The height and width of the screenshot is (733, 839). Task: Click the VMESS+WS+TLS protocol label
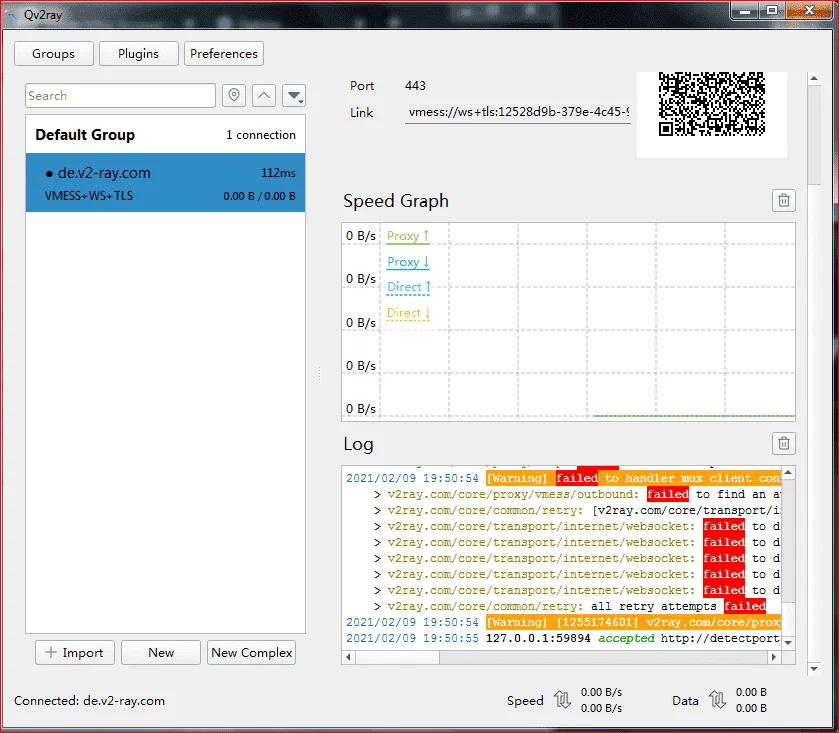click(x=89, y=196)
